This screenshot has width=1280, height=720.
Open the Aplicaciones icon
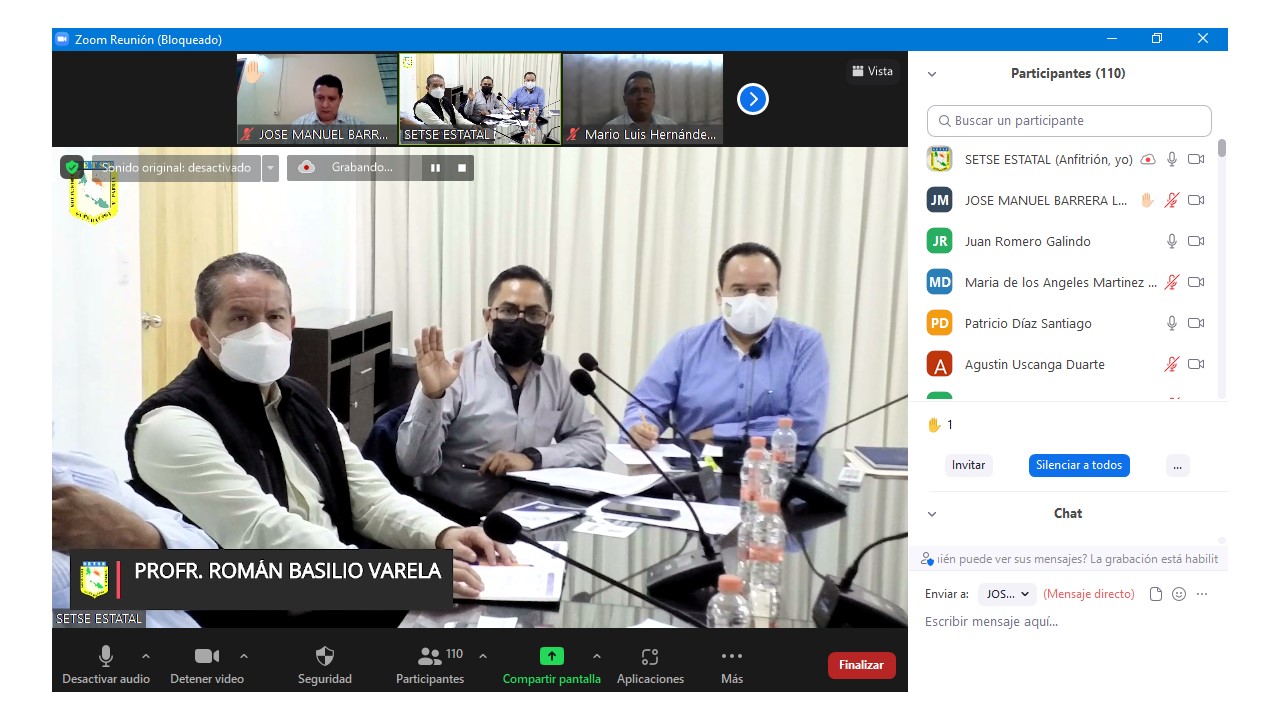pos(650,657)
